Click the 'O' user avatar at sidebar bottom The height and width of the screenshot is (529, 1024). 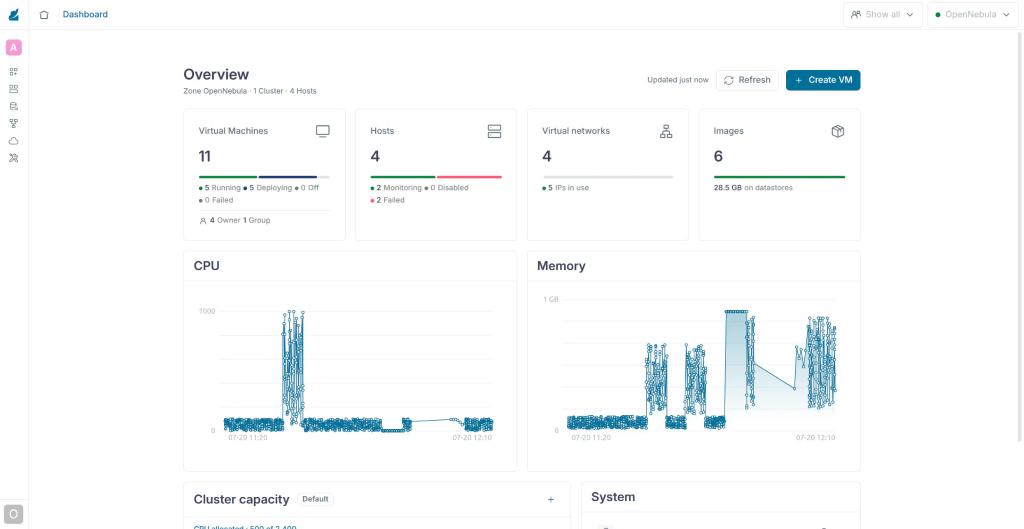(14, 514)
